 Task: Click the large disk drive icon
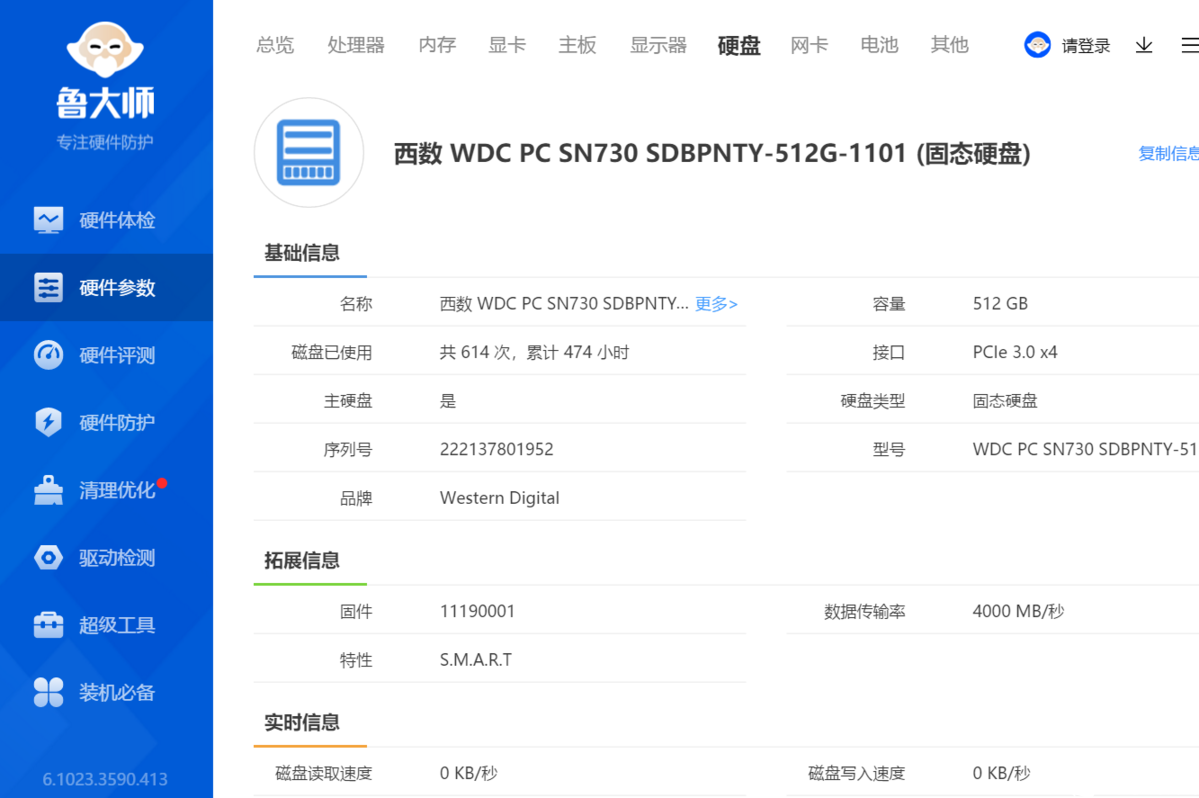tap(309, 152)
